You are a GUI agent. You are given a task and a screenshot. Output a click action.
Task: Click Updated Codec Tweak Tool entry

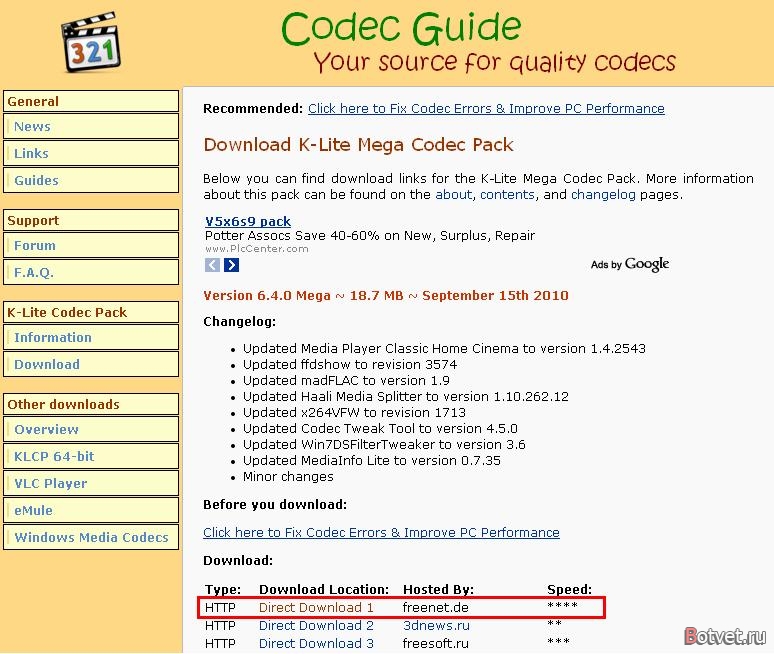(380, 428)
